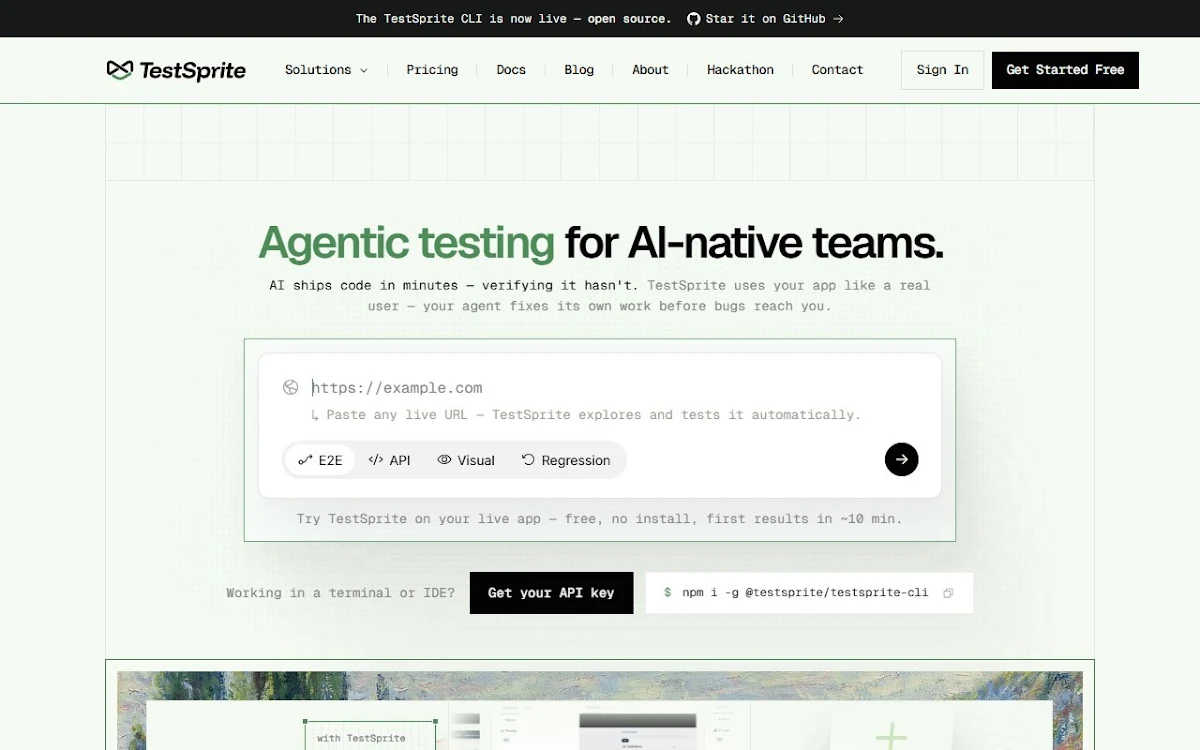Select the E2E test mode
The width and height of the screenshot is (1200, 750).
(x=320, y=460)
